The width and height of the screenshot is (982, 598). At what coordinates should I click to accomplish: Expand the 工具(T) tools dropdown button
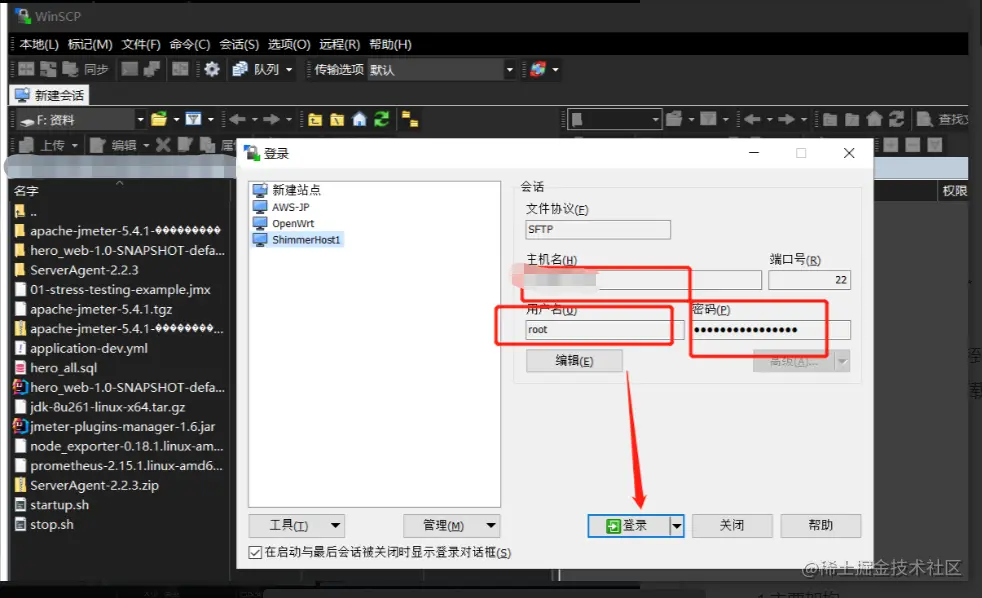point(296,525)
